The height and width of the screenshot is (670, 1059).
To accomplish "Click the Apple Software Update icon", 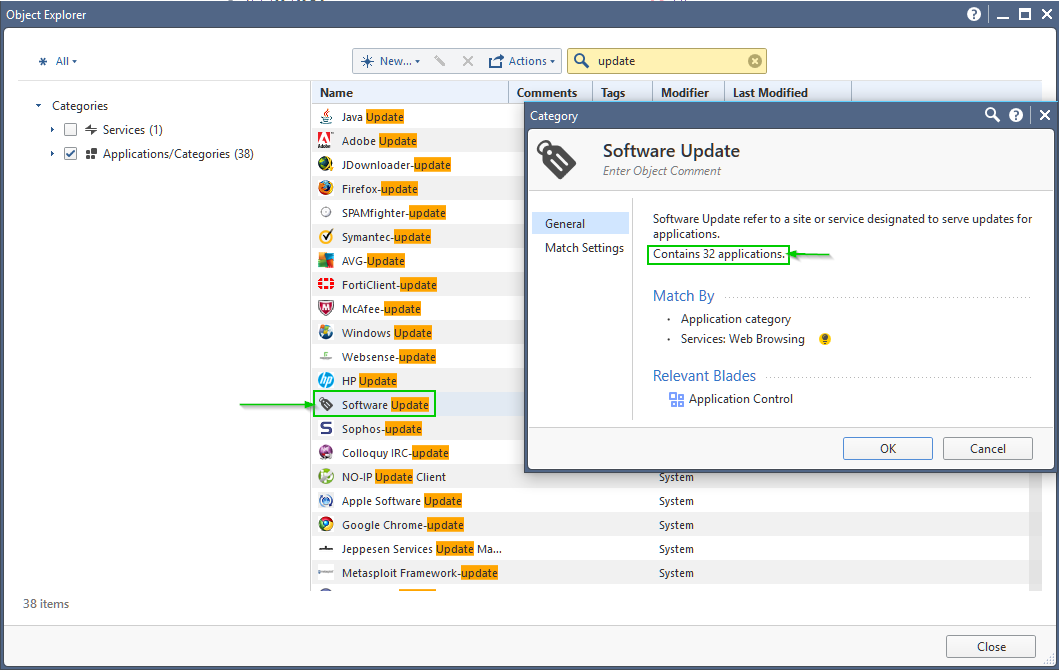I will [326, 500].
